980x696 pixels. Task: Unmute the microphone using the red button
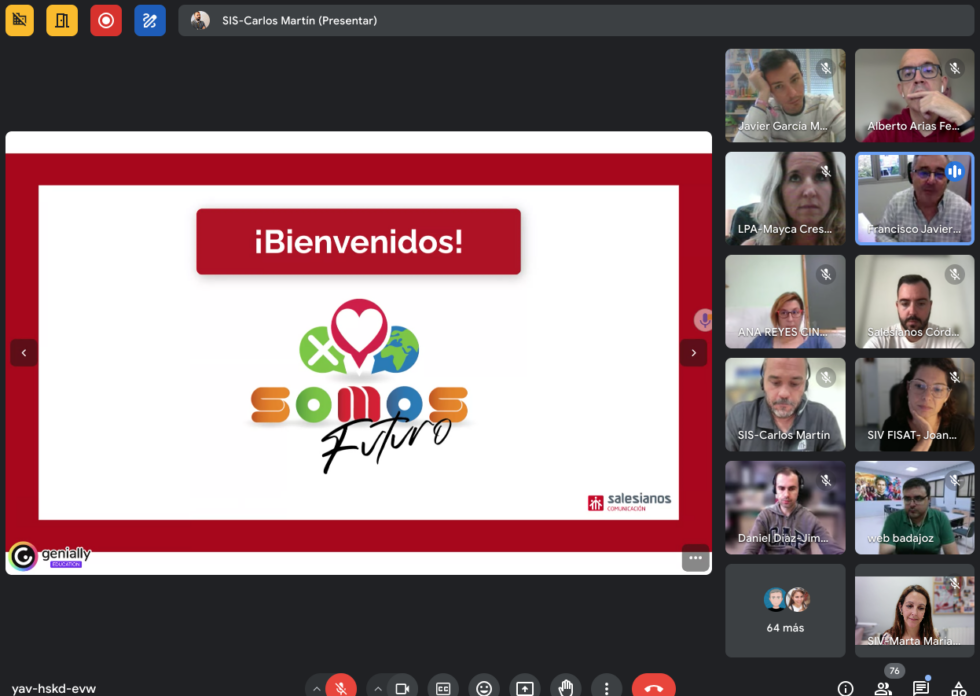[x=341, y=688]
